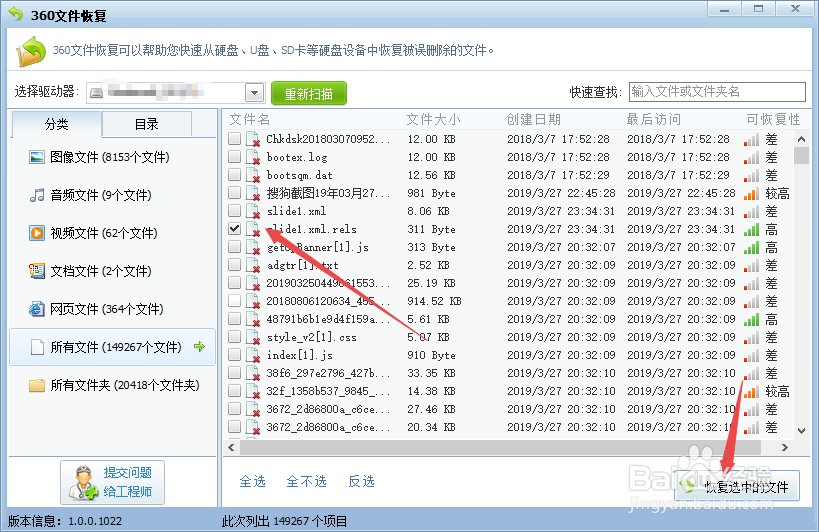Click the 提交问题给工程师 button
The image size is (819, 532).
(112, 482)
